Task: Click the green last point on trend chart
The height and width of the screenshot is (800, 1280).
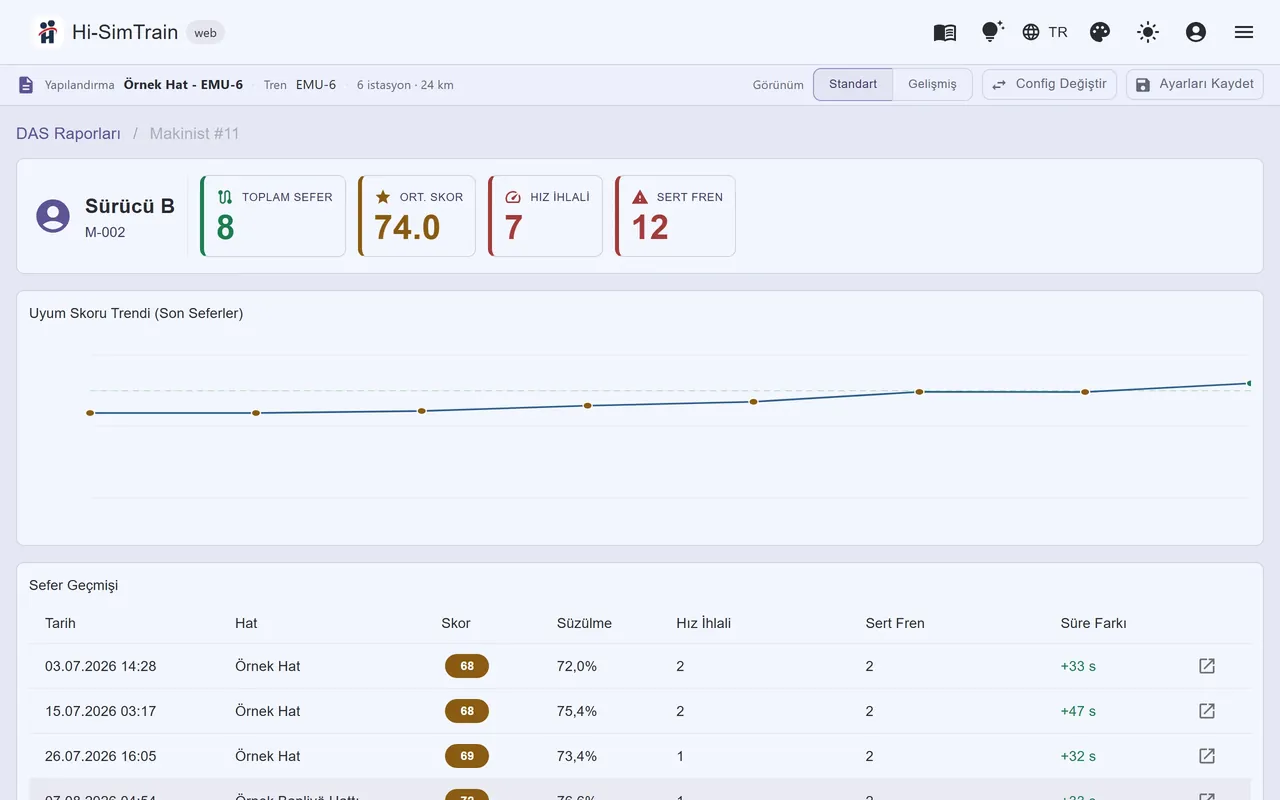Action: point(1249,383)
